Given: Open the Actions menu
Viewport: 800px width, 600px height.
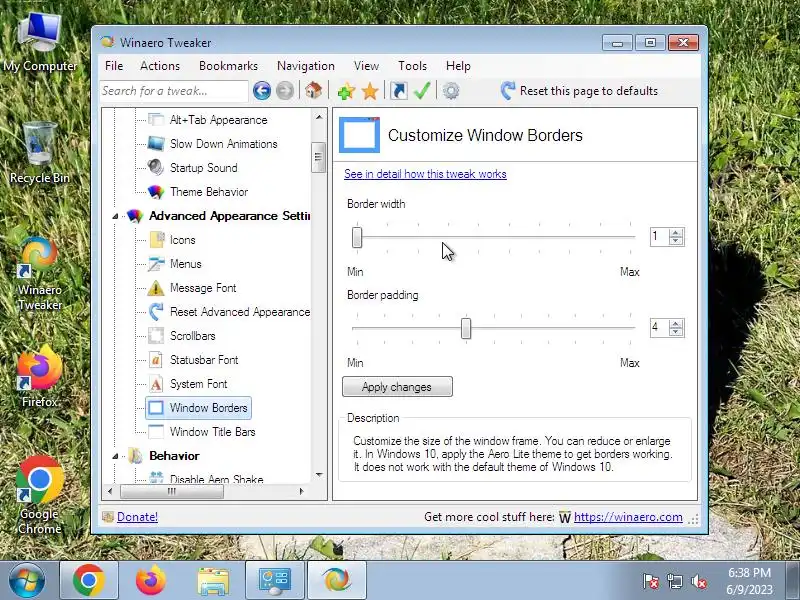Looking at the screenshot, I should tap(160, 66).
